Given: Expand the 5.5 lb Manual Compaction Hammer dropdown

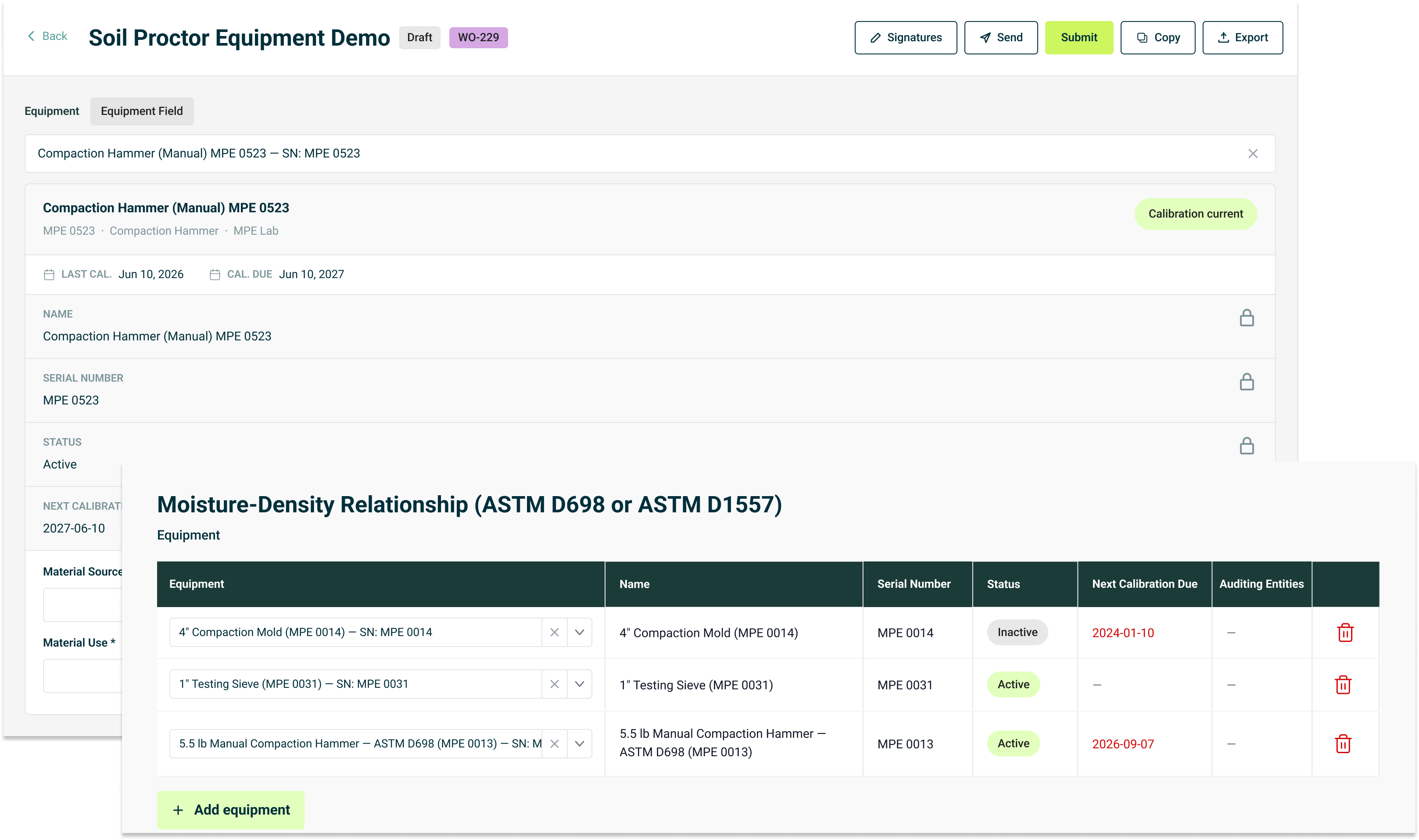Looking at the screenshot, I should (579, 744).
